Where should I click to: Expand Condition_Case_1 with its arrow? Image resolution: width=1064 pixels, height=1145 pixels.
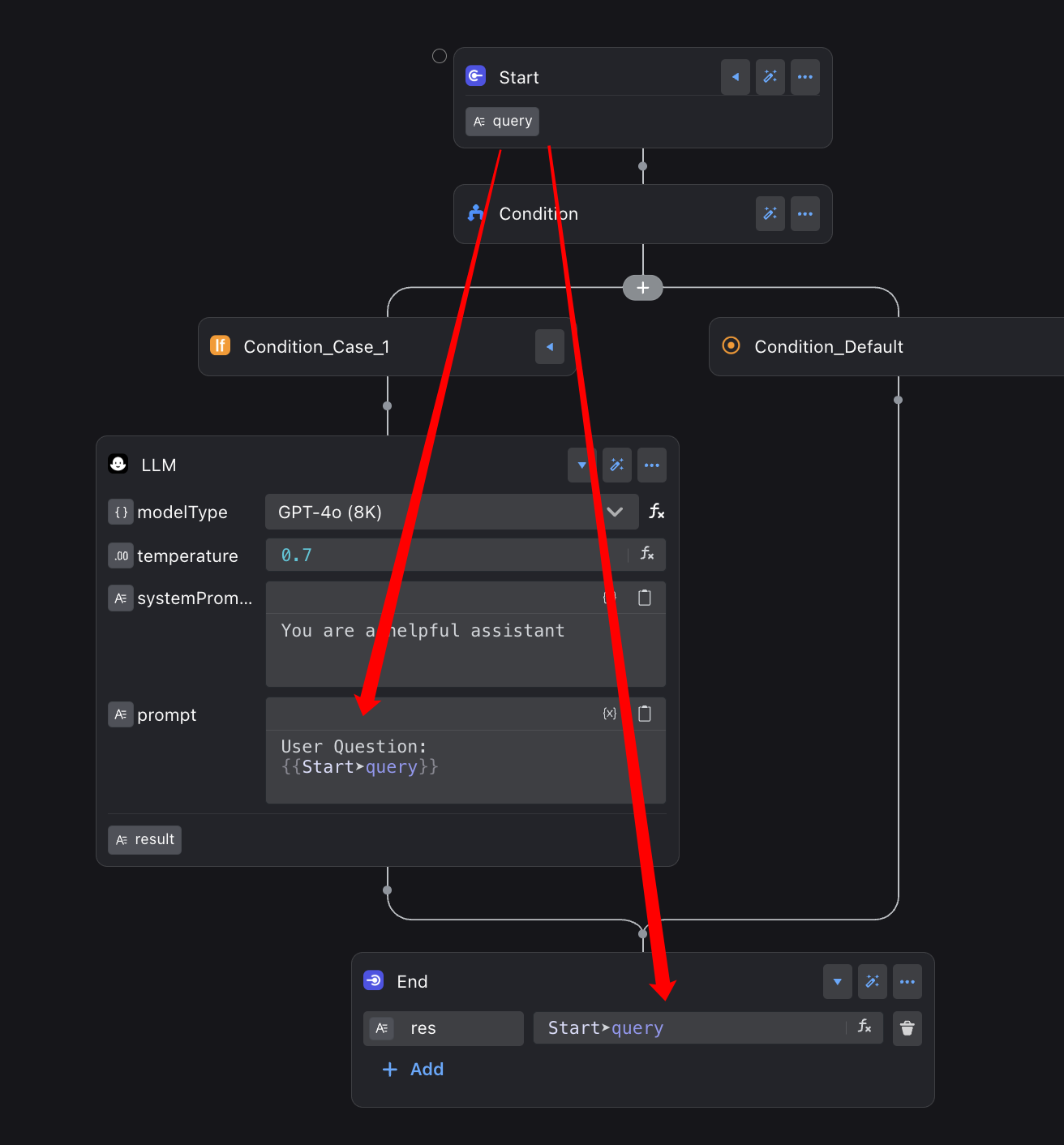pos(549,347)
